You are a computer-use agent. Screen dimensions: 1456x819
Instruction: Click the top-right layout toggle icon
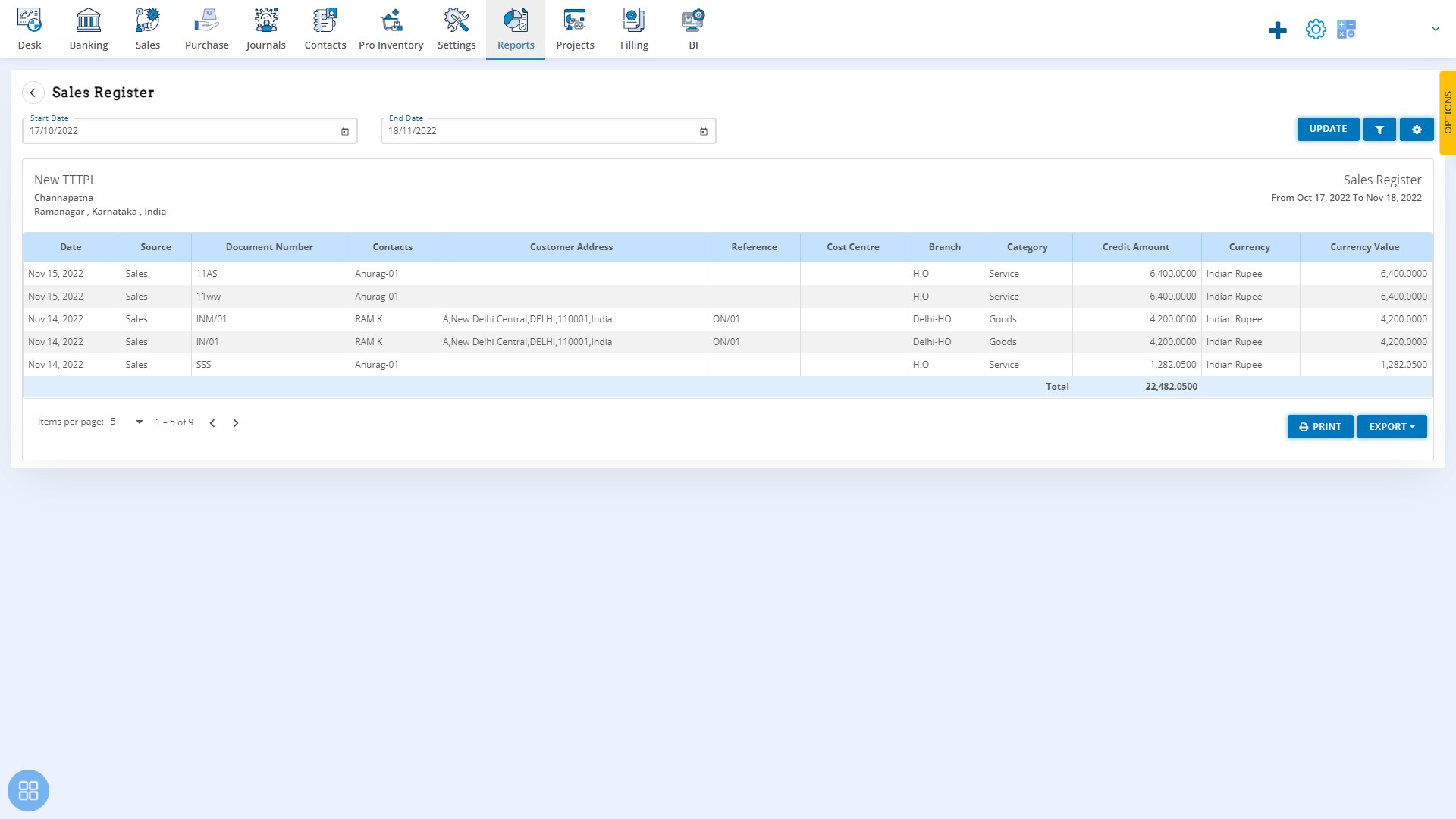click(x=1346, y=29)
